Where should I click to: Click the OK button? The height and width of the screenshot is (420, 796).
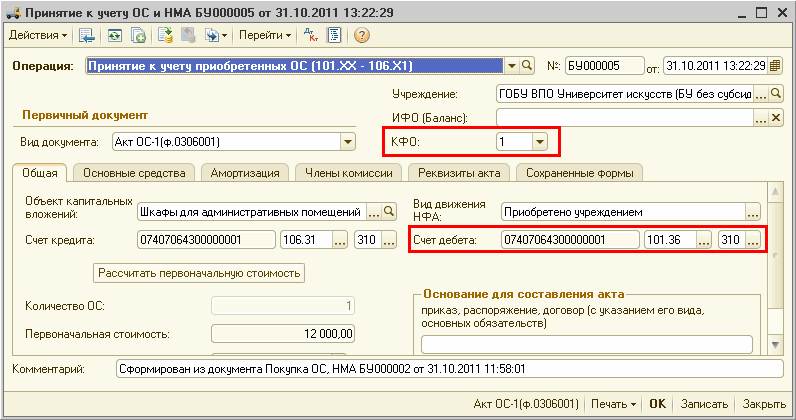[x=657, y=404]
